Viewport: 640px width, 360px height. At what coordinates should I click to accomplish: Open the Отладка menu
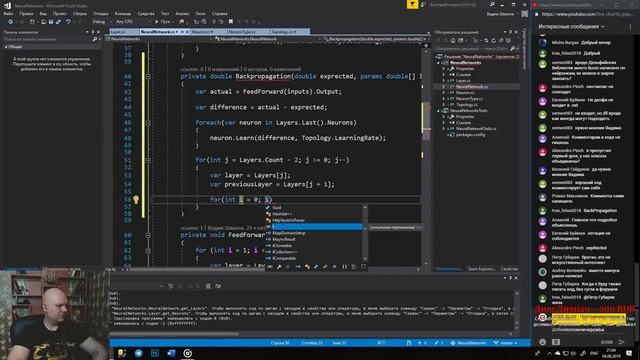click(100, 13)
